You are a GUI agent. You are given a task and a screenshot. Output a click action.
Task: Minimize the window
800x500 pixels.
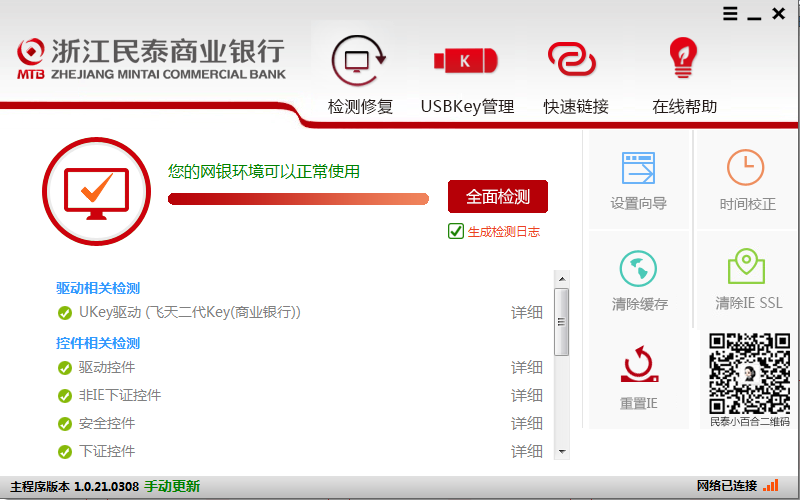point(754,18)
